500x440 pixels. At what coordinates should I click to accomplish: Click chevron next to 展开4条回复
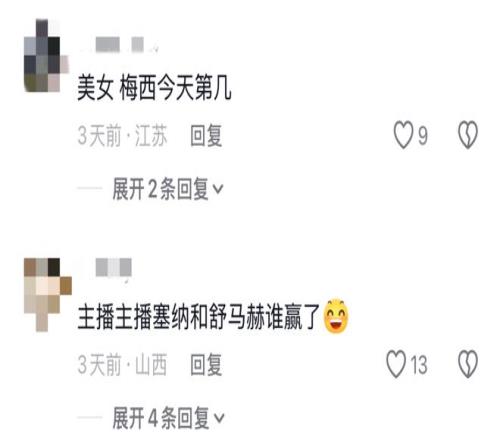[x=219, y=418]
